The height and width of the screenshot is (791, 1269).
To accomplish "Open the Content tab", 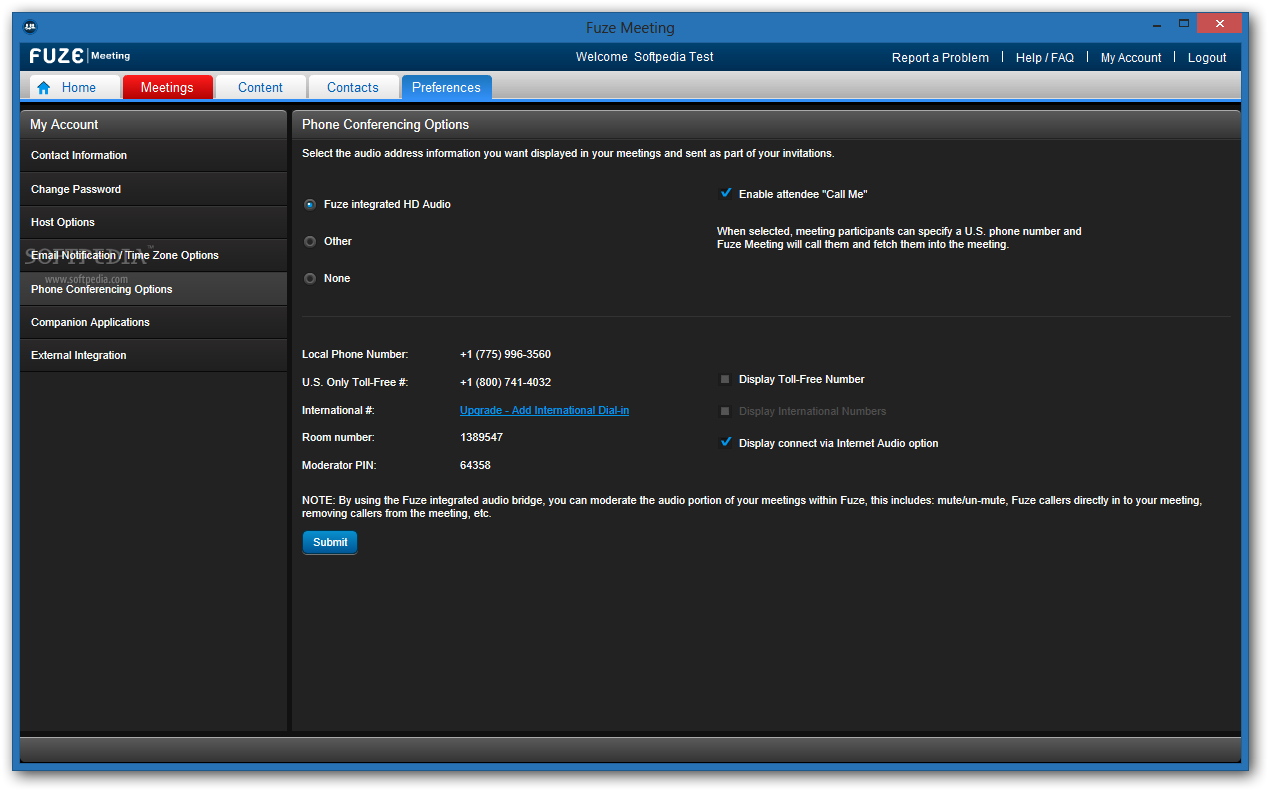I will [x=260, y=87].
